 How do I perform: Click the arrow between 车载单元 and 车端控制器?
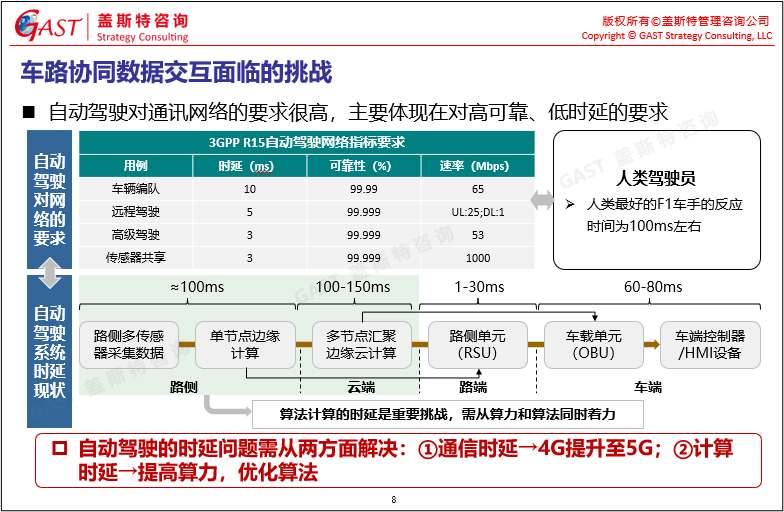pos(651,344)
